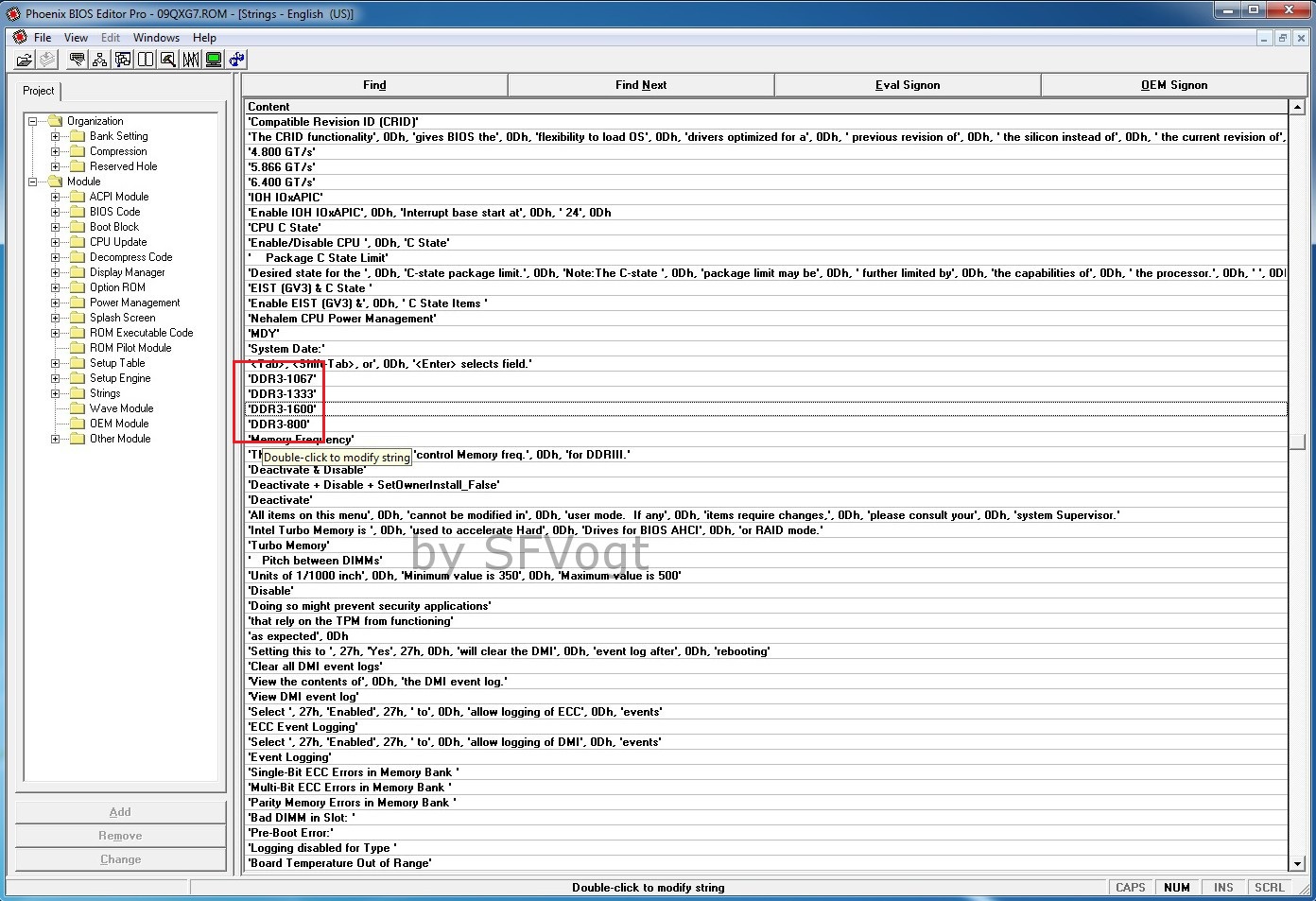Click the Open ROM file toolbar icon
1316x901 pixels.
(25, 60)
